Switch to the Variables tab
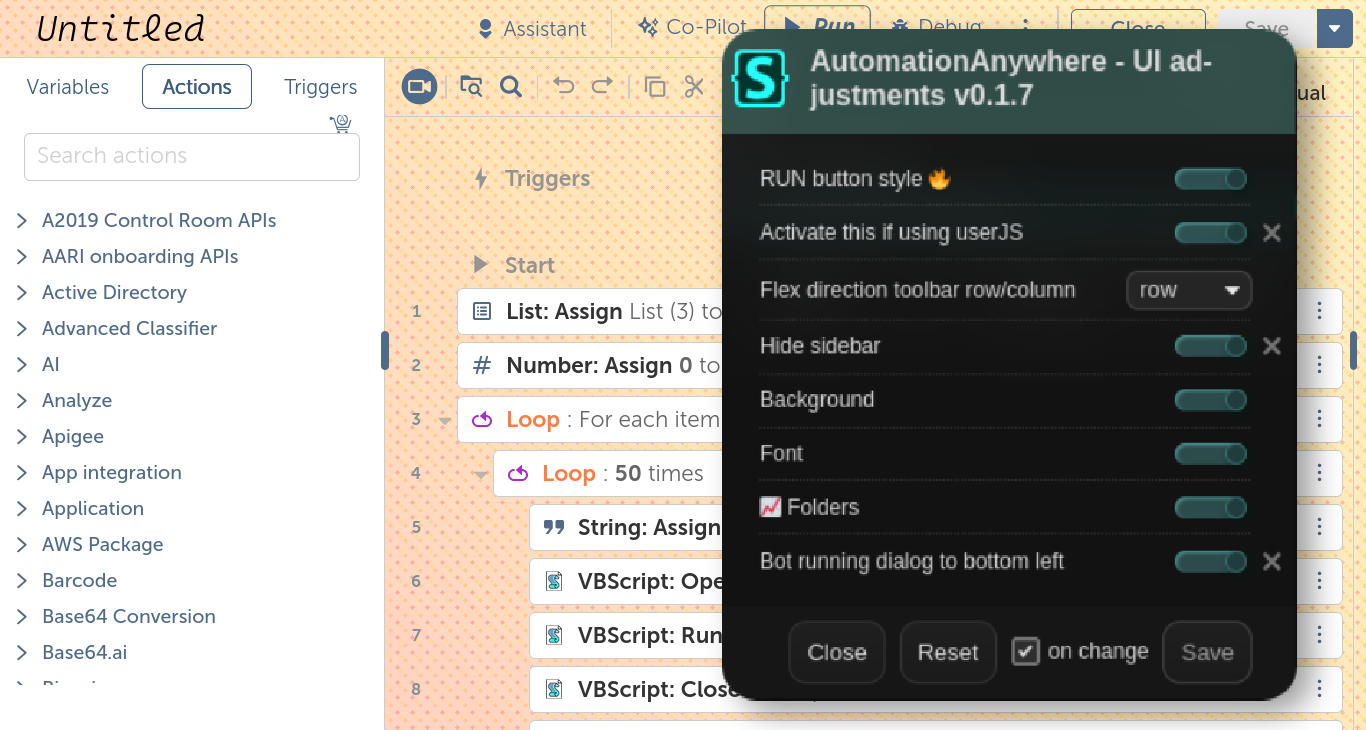1366x730 pixels. [x=68, y=87]
